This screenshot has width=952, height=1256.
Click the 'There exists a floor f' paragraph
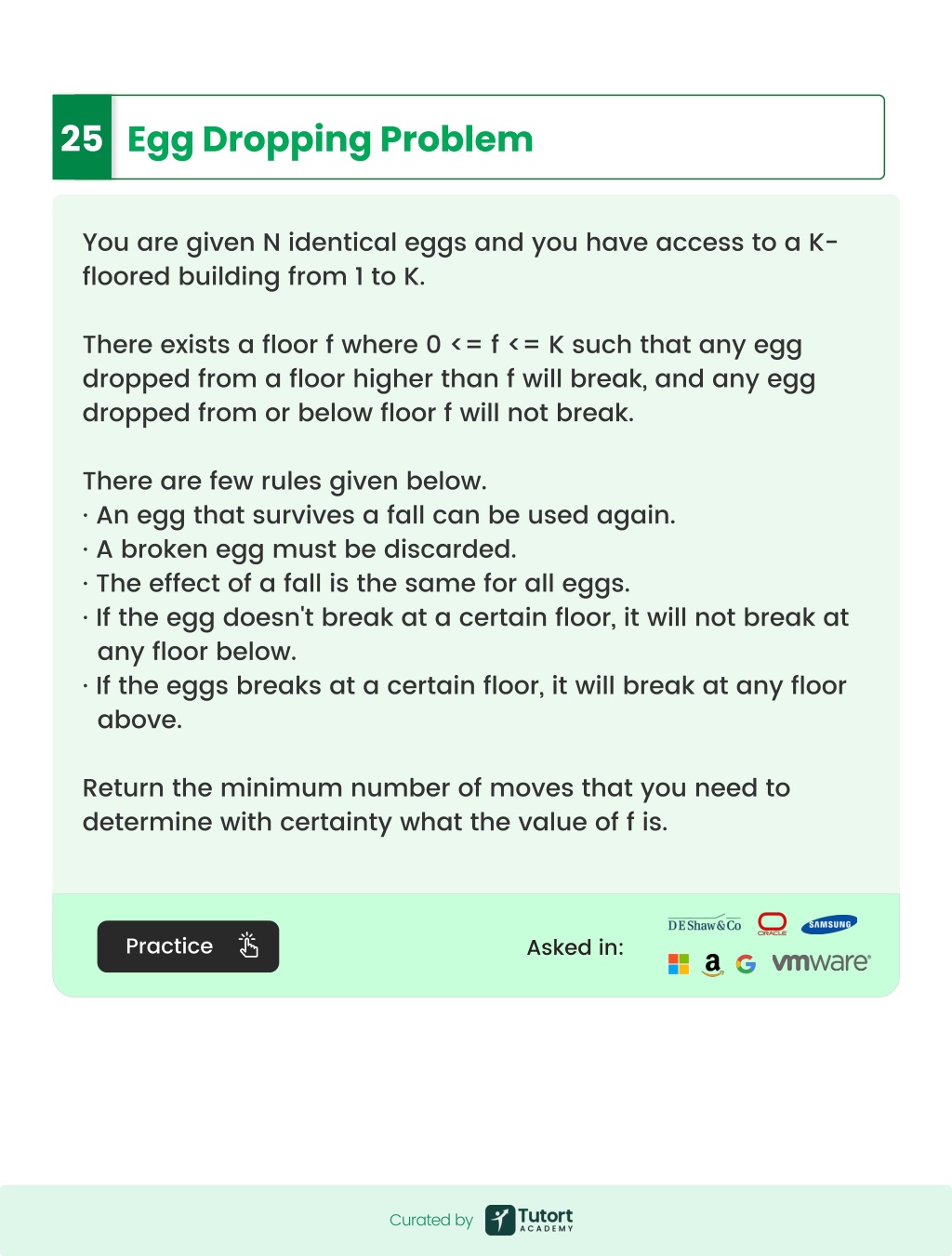tap(449, 378)
